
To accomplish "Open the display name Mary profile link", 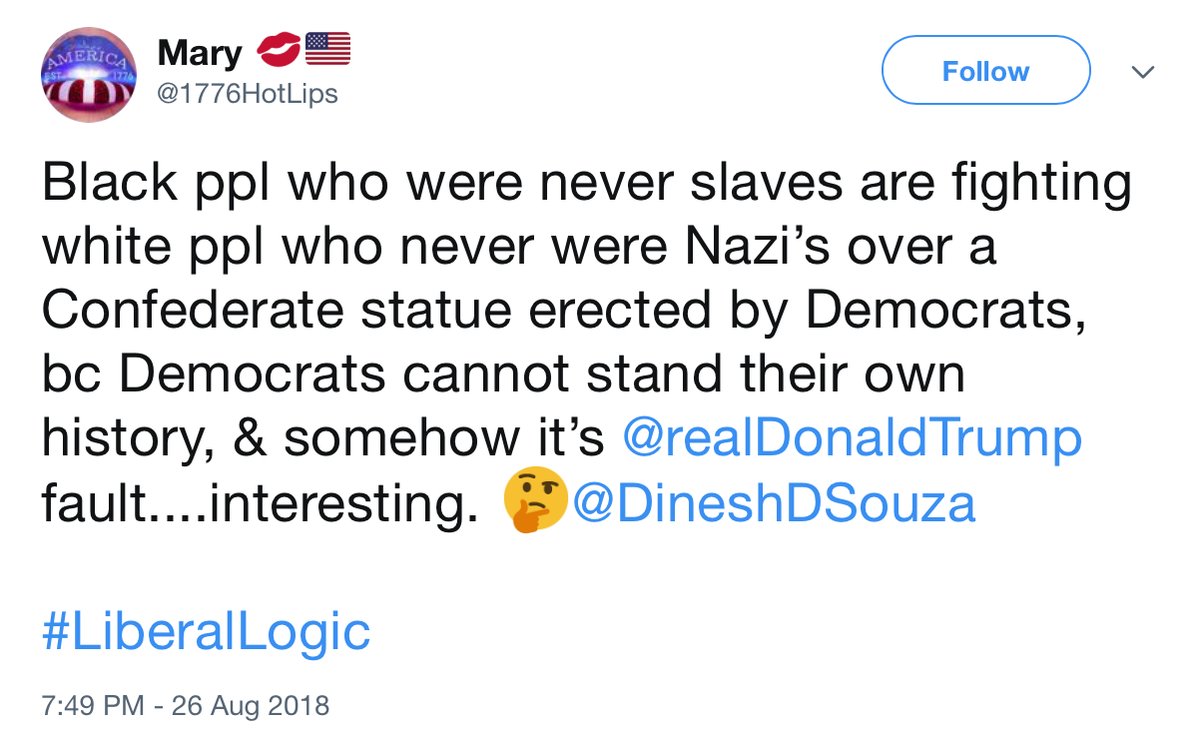I will 200,56.
